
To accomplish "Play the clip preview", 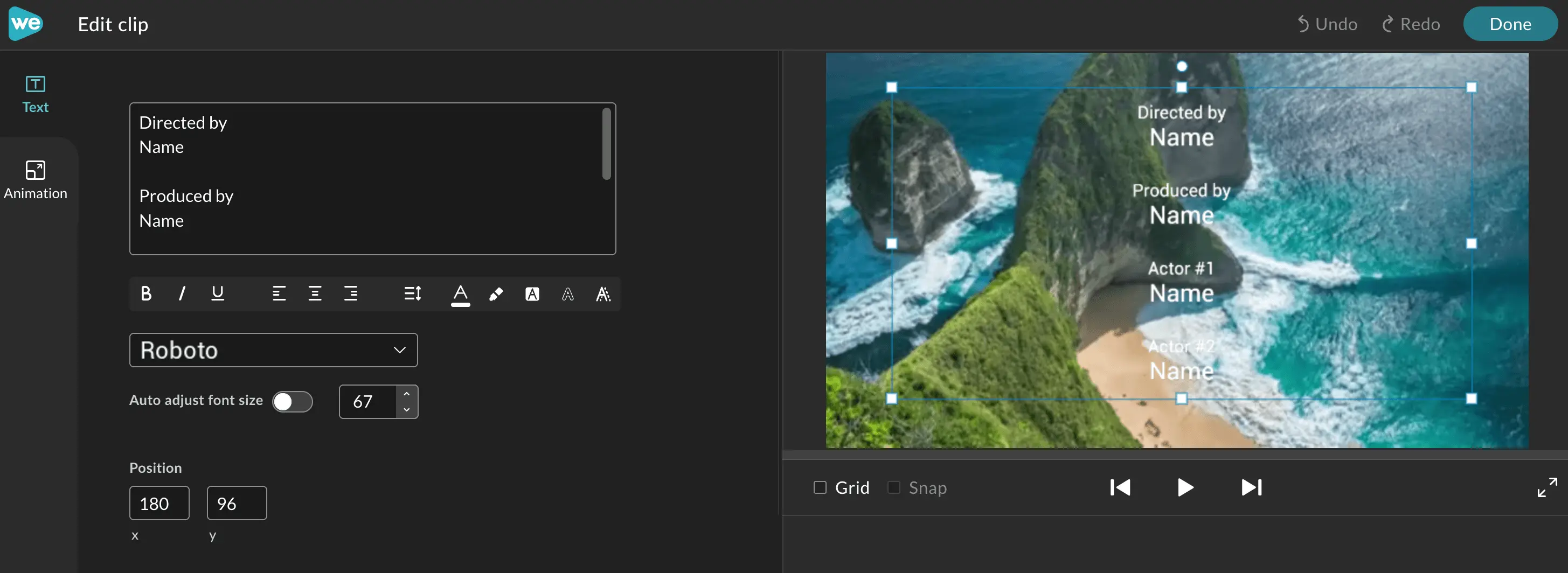I will tap(1184, 487).
